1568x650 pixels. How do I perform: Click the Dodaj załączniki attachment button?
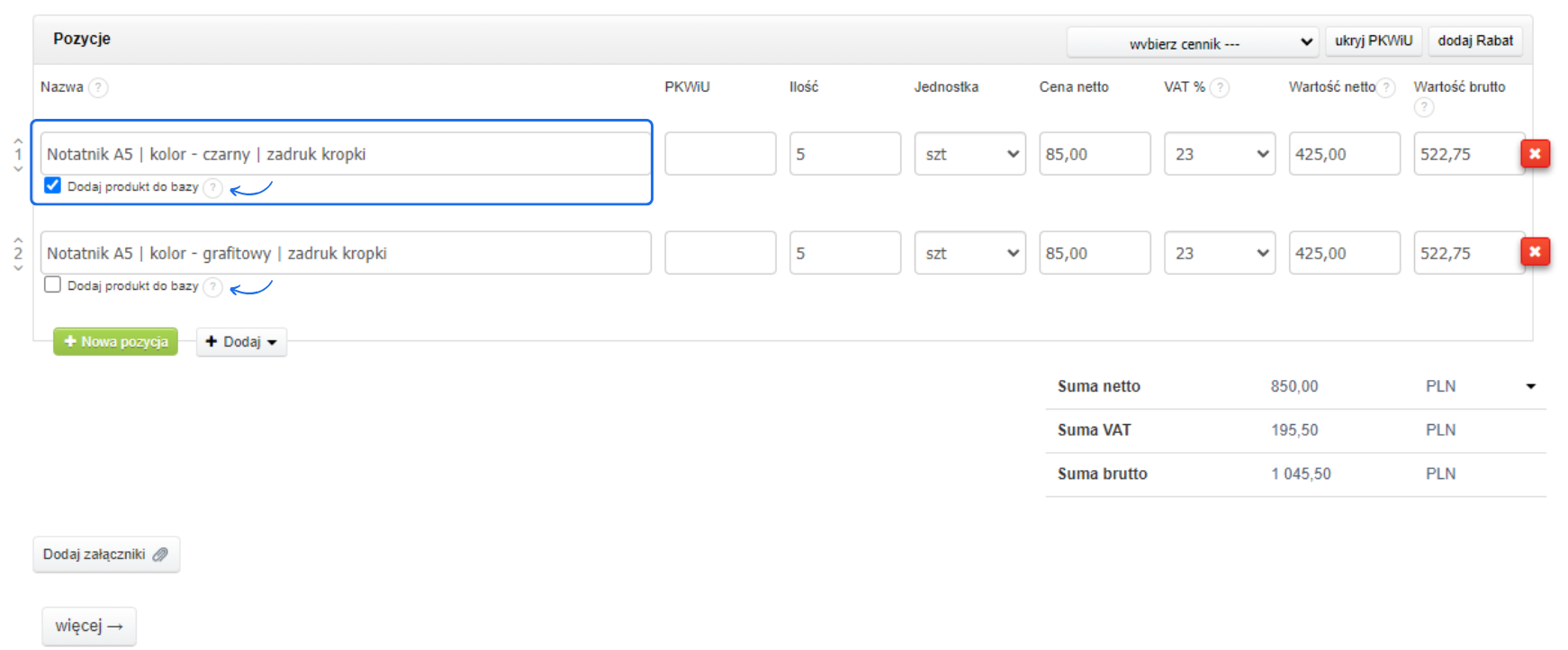[105, 555]
